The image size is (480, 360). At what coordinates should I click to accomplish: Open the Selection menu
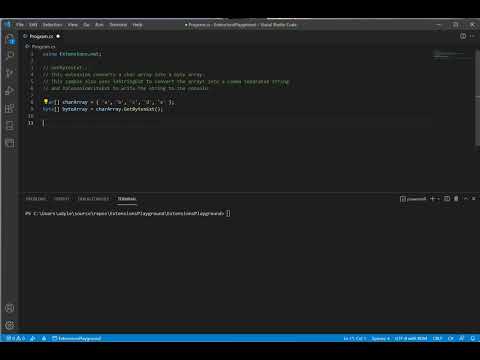52,25
